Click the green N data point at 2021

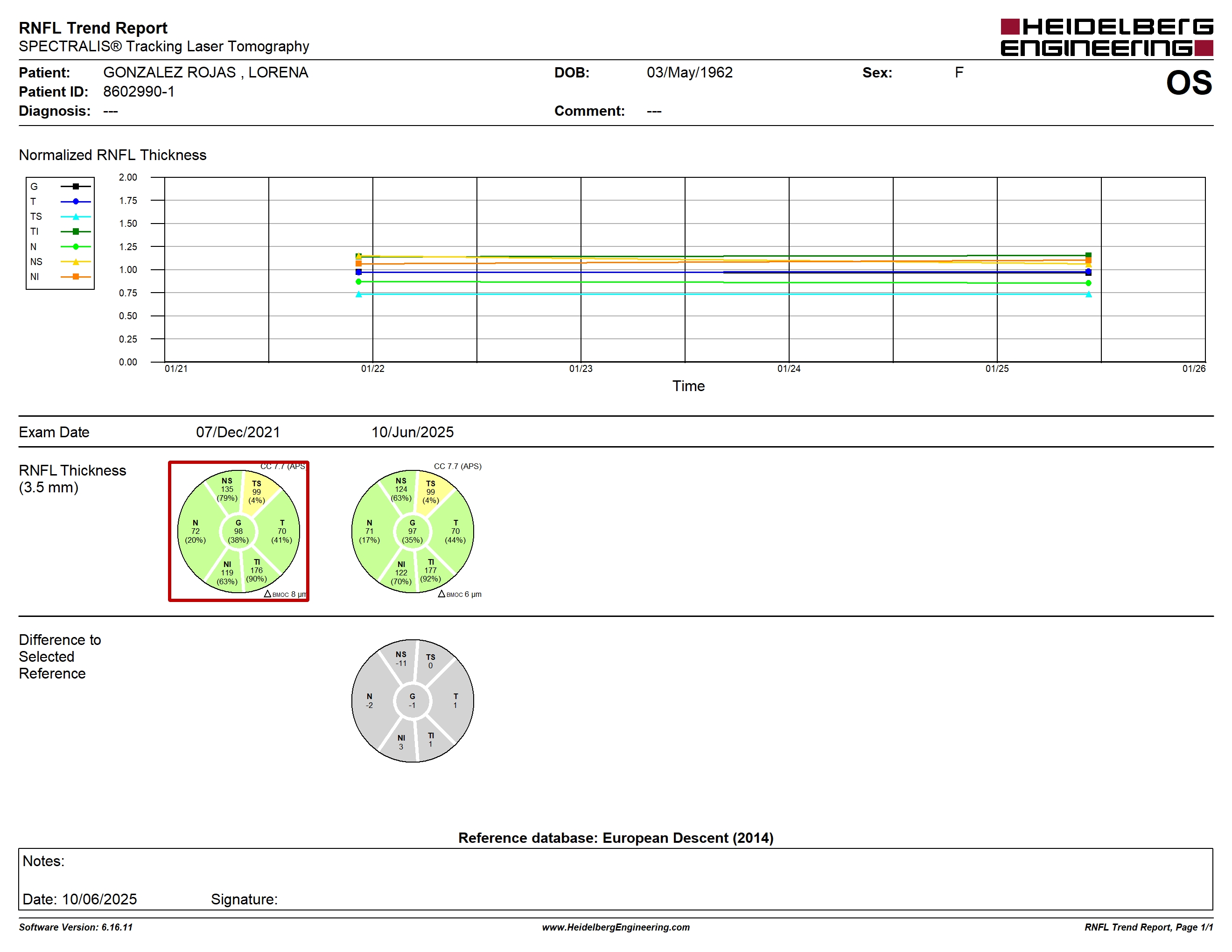[x=359, y=281]
